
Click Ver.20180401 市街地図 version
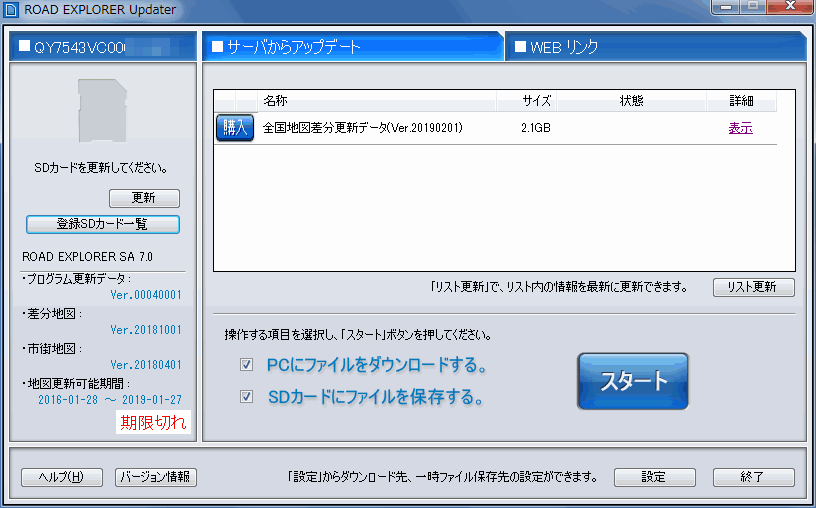[x=146, y=365]
